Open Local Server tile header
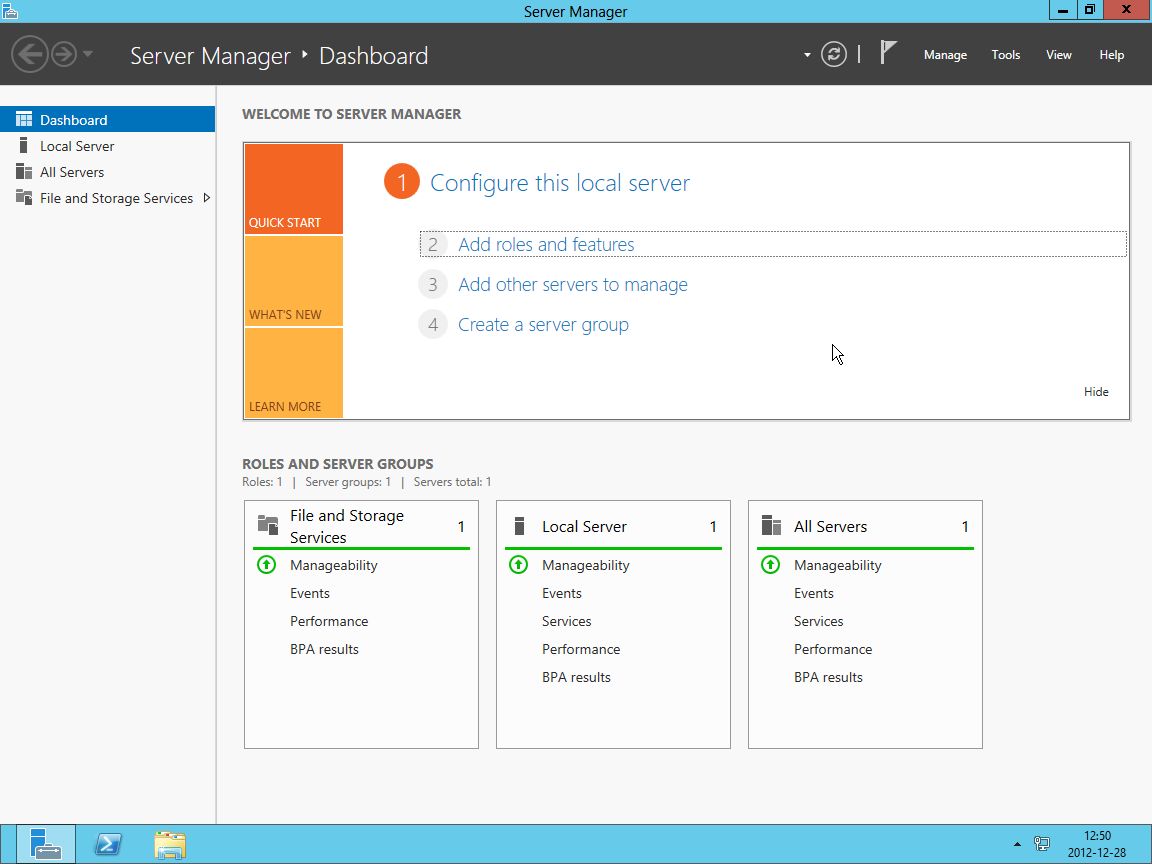1152x864 pixels. pos(613,526)
